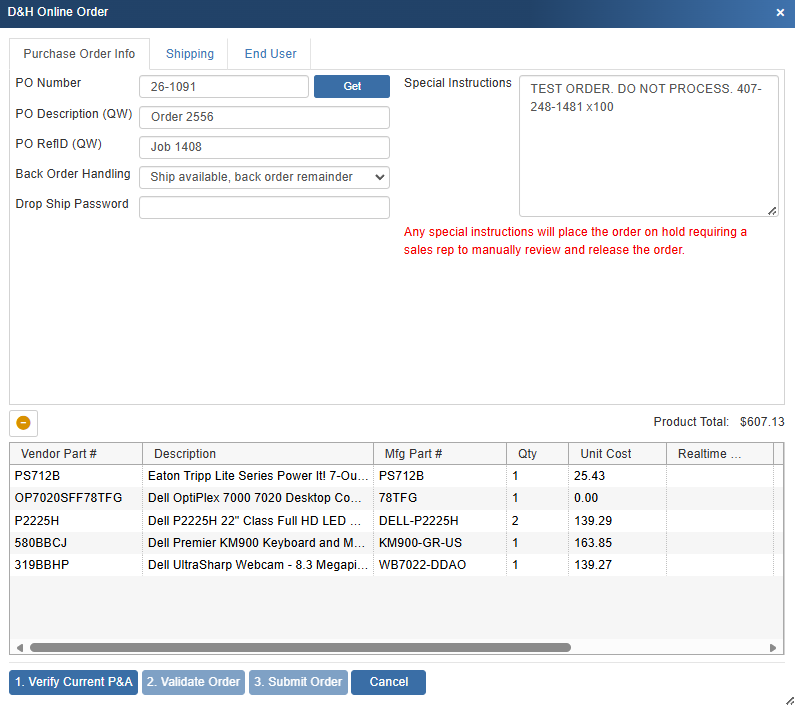This screenshot has height=705, width=795.
Task: Focus the Drop Ship Password field
Action: [x=264, y=207]
